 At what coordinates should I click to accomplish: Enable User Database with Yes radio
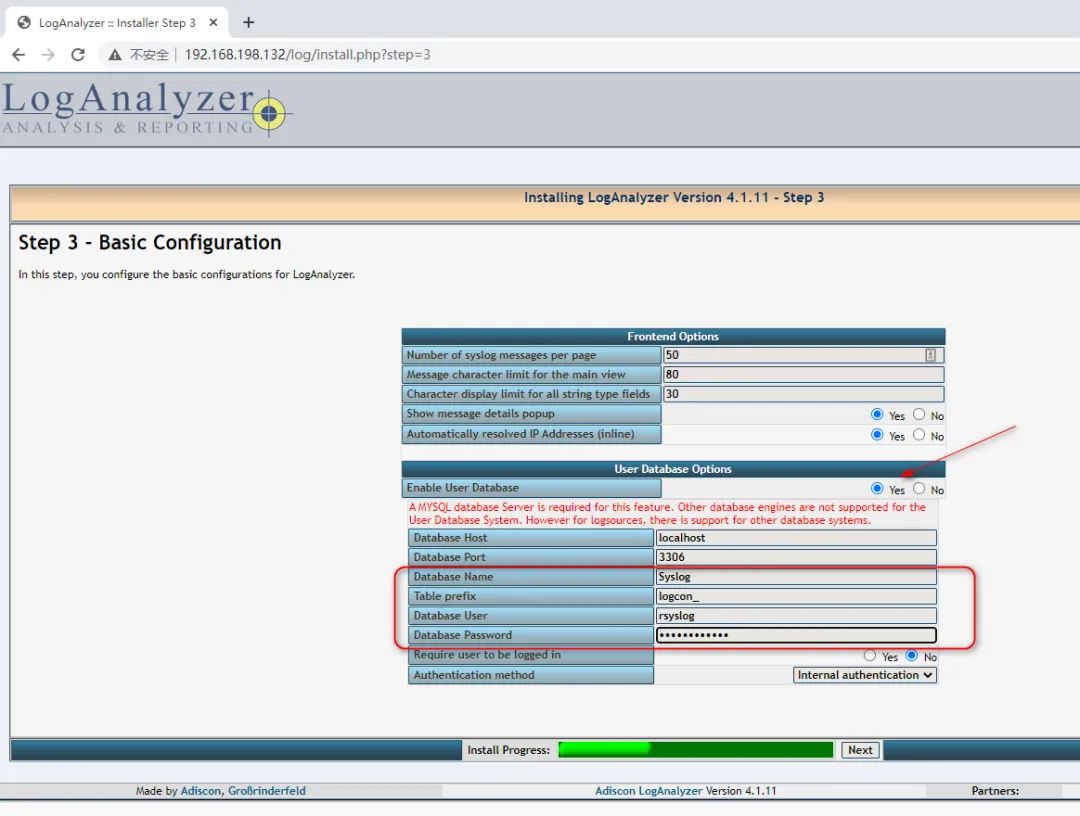[876, 489]
